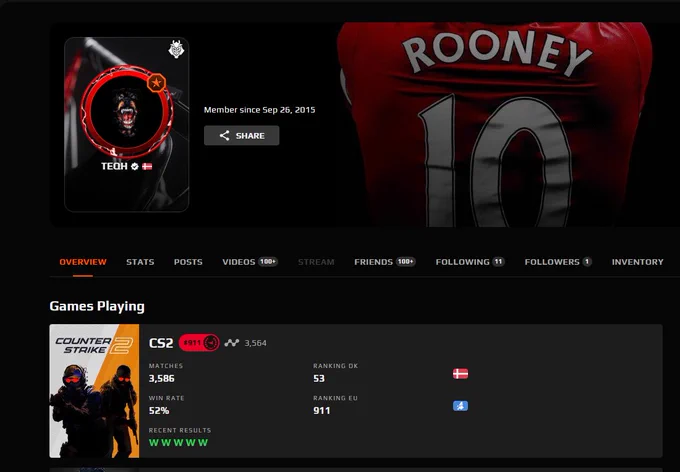This screenshot has height=472, width=680.
Task: Open the dog avatar picture
Action: pos(127,111)
